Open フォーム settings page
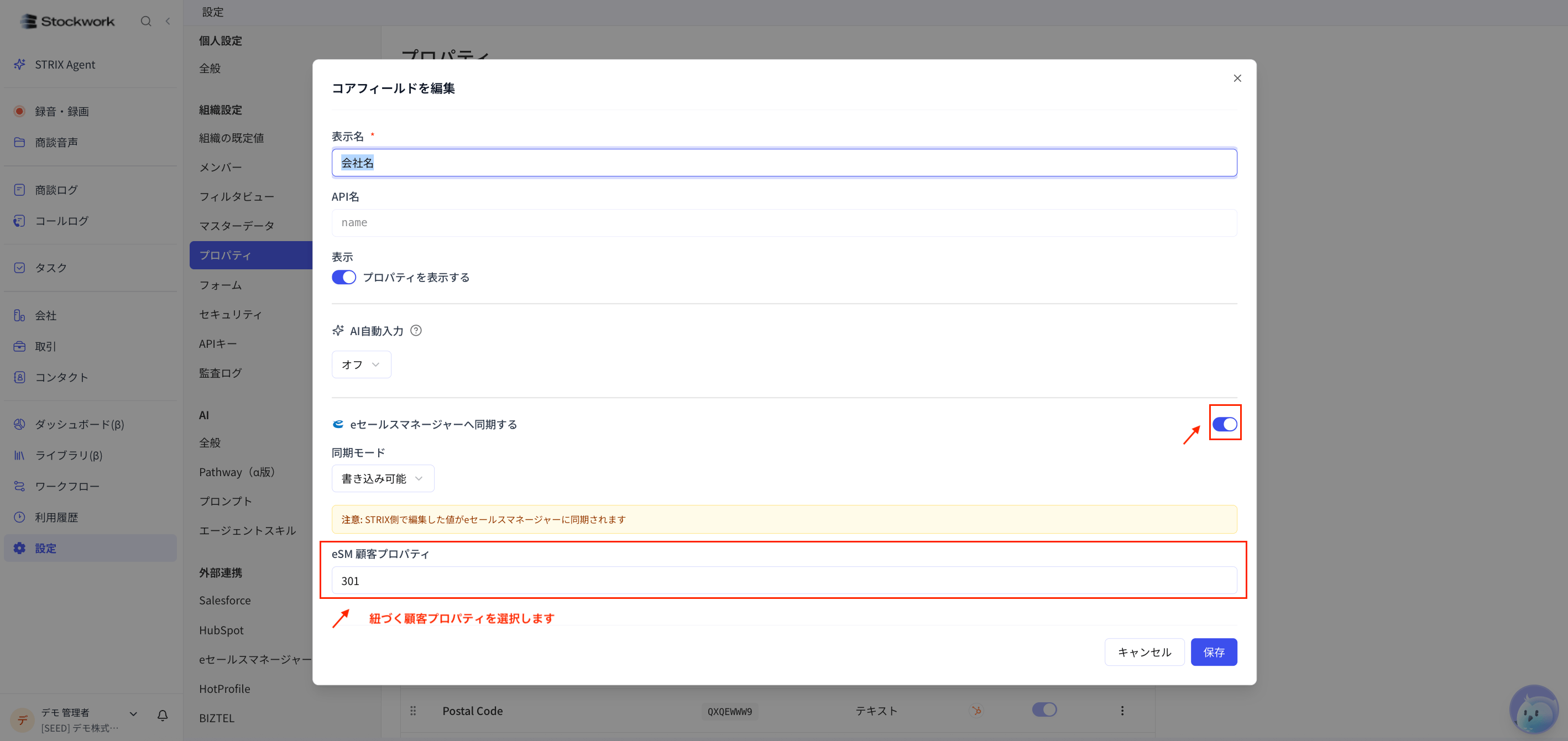The height and width of the screenshot is (741, 1568). click(221, 284)
